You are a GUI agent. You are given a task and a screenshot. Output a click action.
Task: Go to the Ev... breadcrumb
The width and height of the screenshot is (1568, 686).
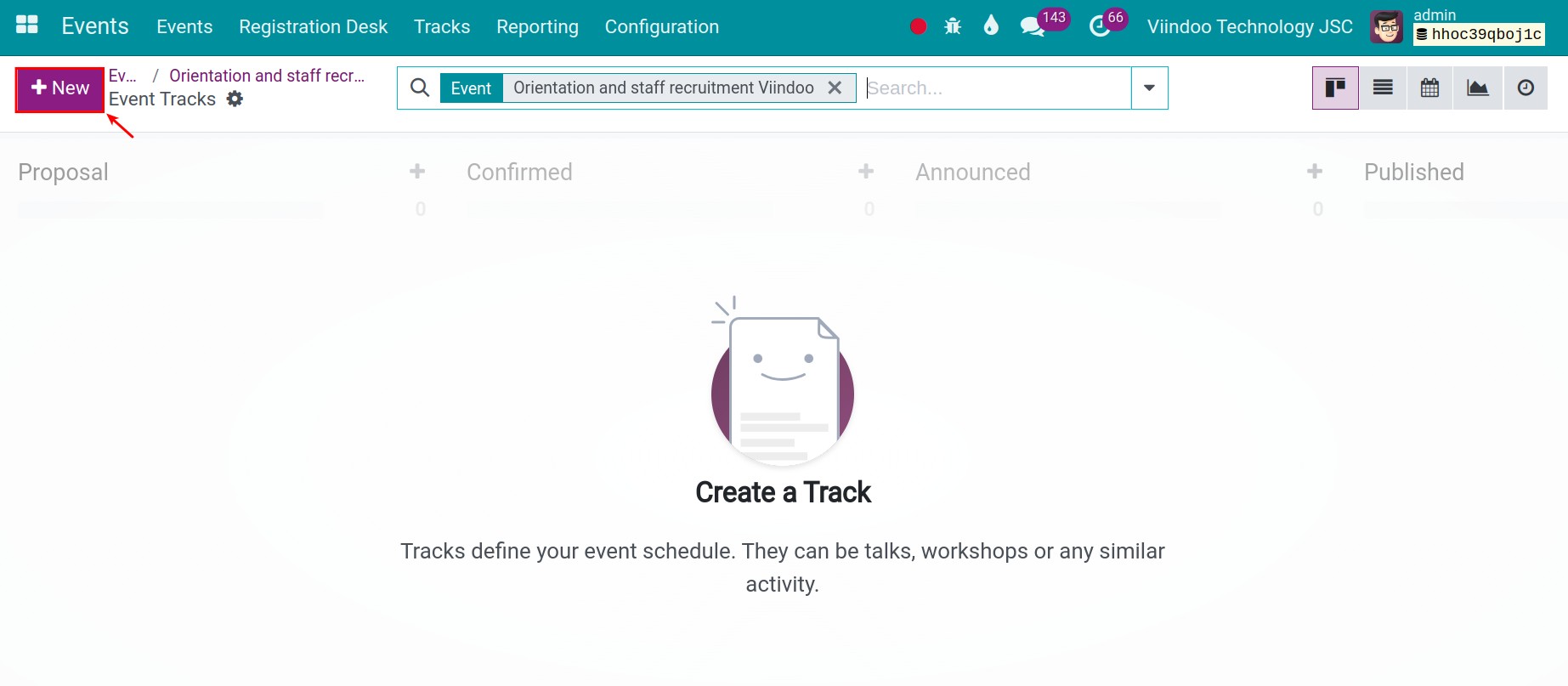(x=122, y=76)
